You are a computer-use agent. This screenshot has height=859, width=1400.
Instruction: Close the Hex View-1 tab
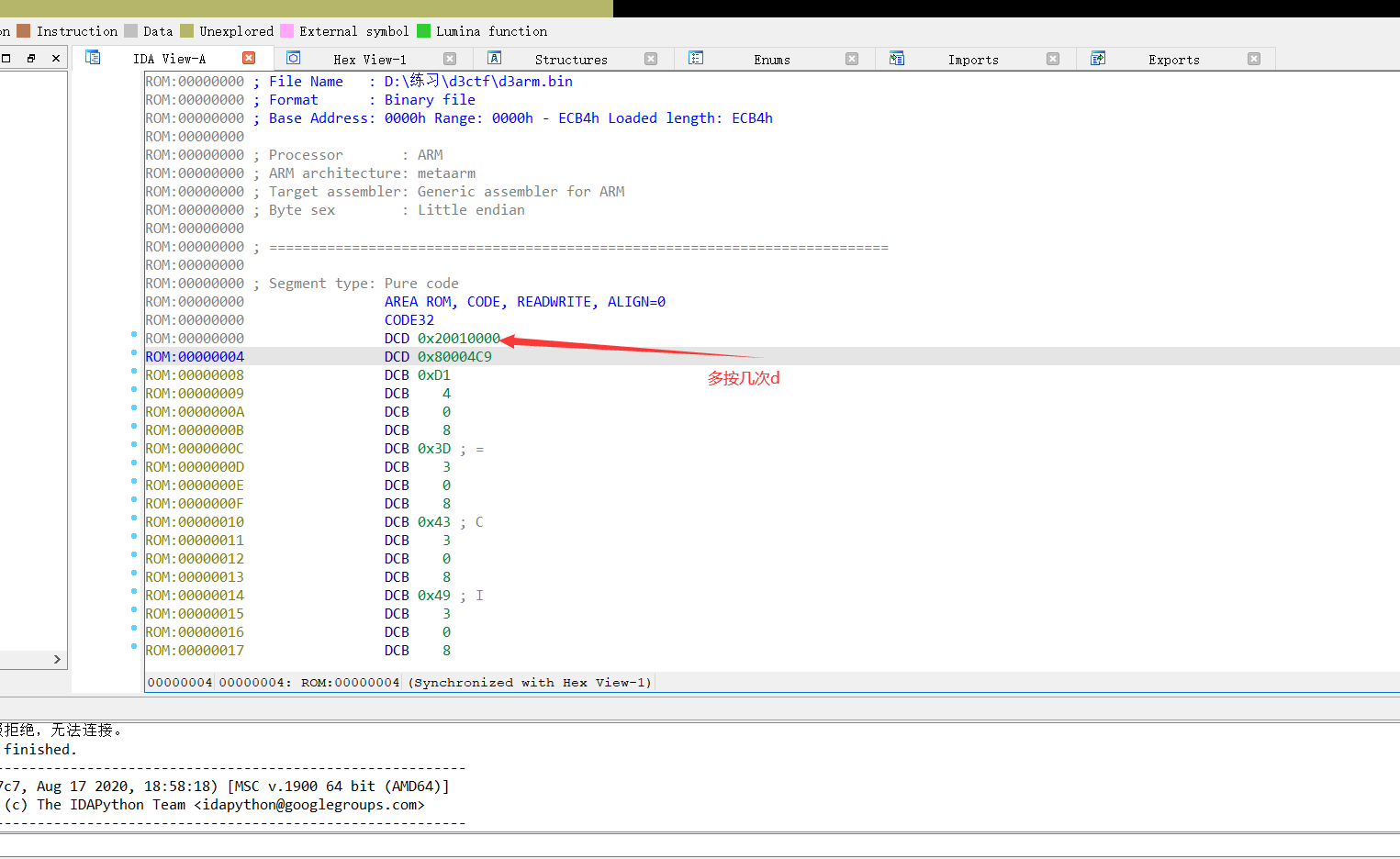click(x=449, y=57)
